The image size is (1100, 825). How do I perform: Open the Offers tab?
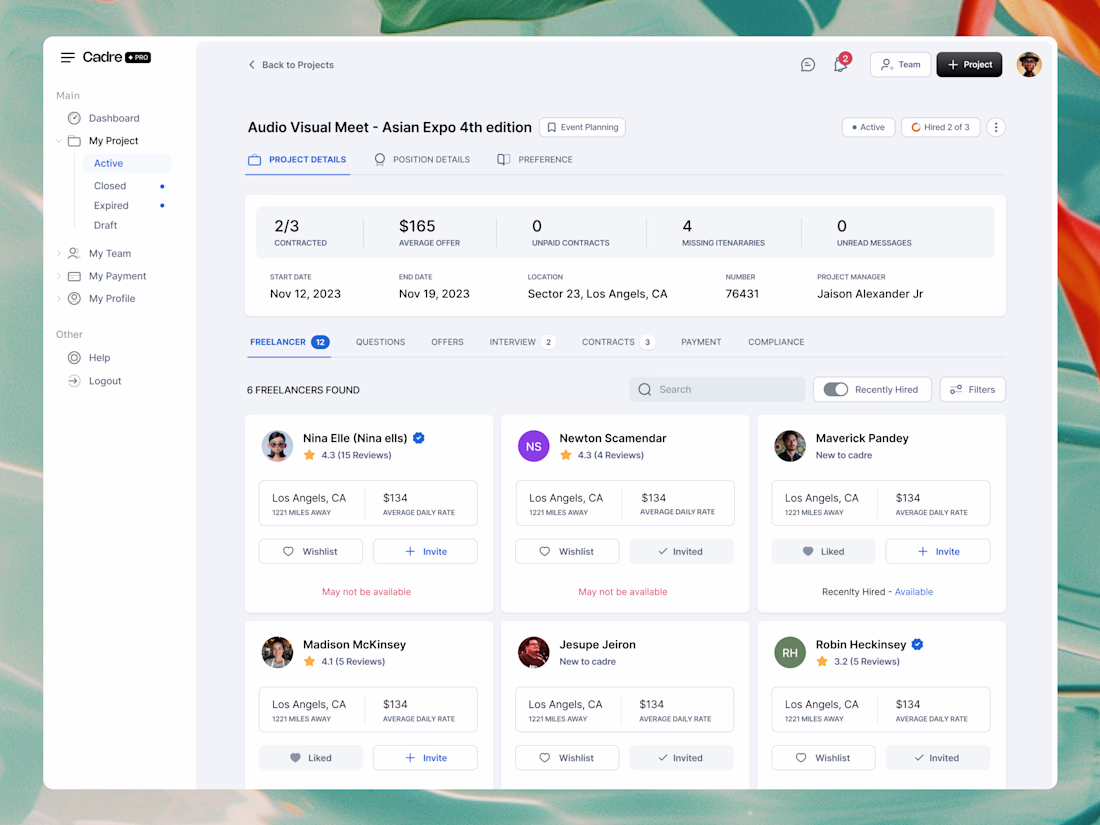(x=447, y=342)
